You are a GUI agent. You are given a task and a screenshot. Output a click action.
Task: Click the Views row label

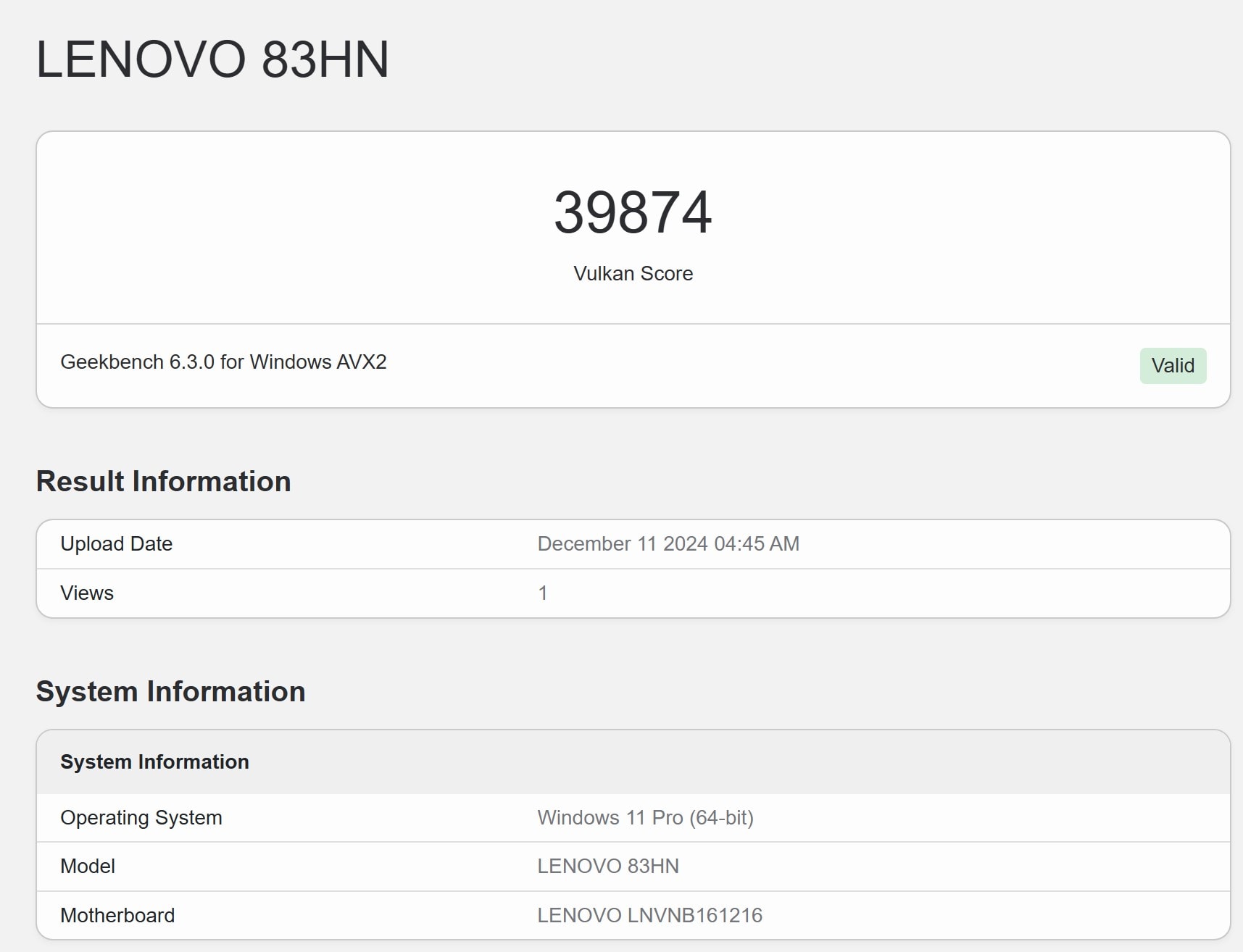pos(87,593)
